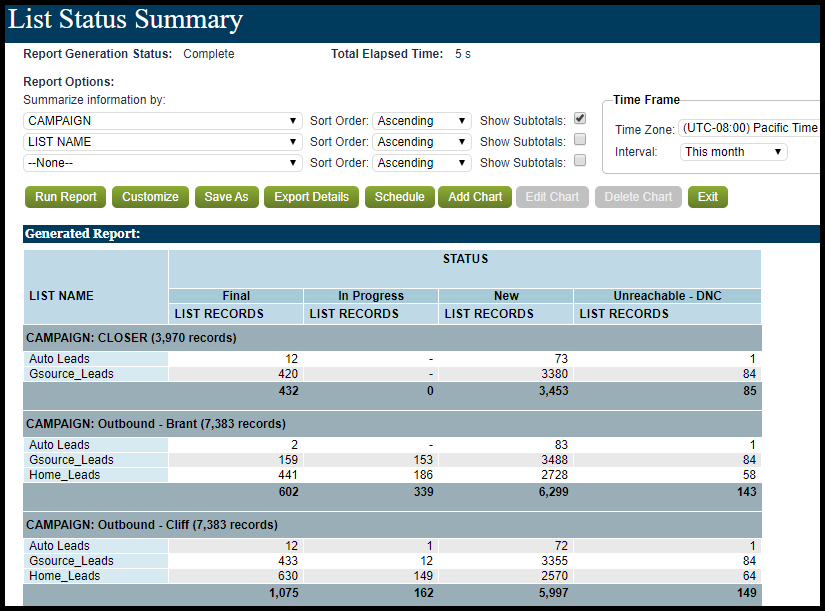Select CAMPAIGN: CLOSER (3,970 records) group row
The width and height of the screenshot is (825, 611).
click(x=393, y=338)
